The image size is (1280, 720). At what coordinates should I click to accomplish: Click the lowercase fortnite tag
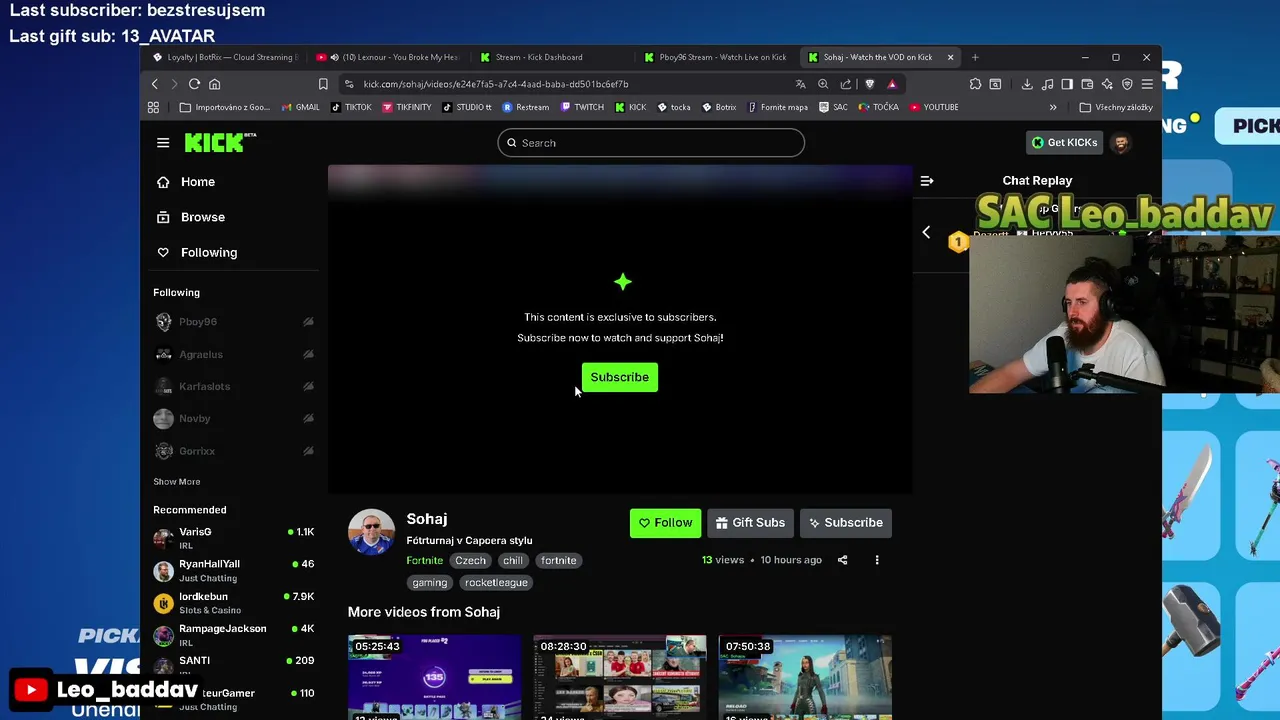tap(559, 561)
